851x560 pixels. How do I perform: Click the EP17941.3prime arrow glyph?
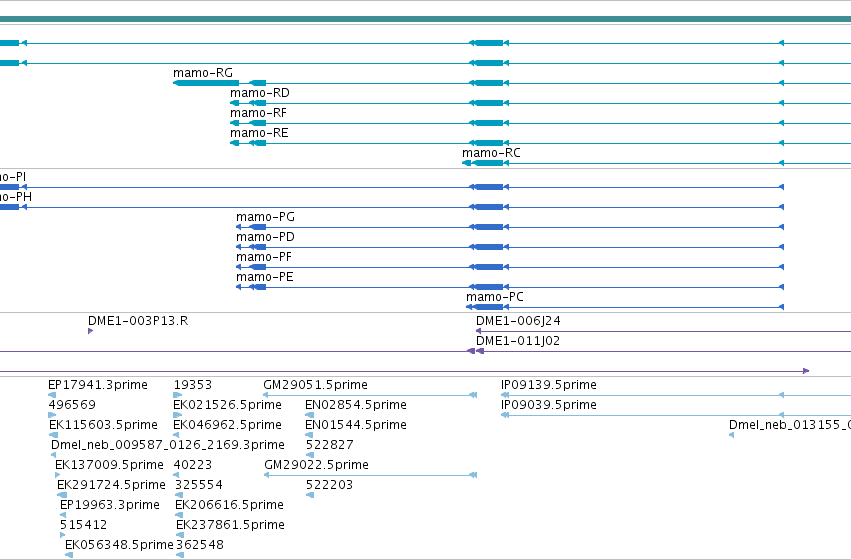click(52, 395)
